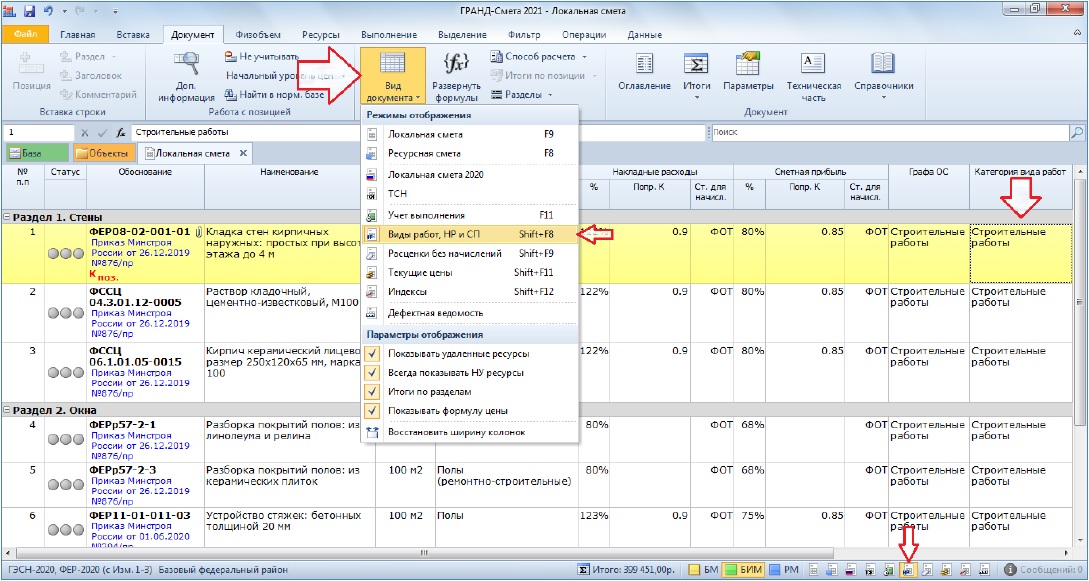
Task: Save the document with the floppy disk icon
Action: coord(29,10)
